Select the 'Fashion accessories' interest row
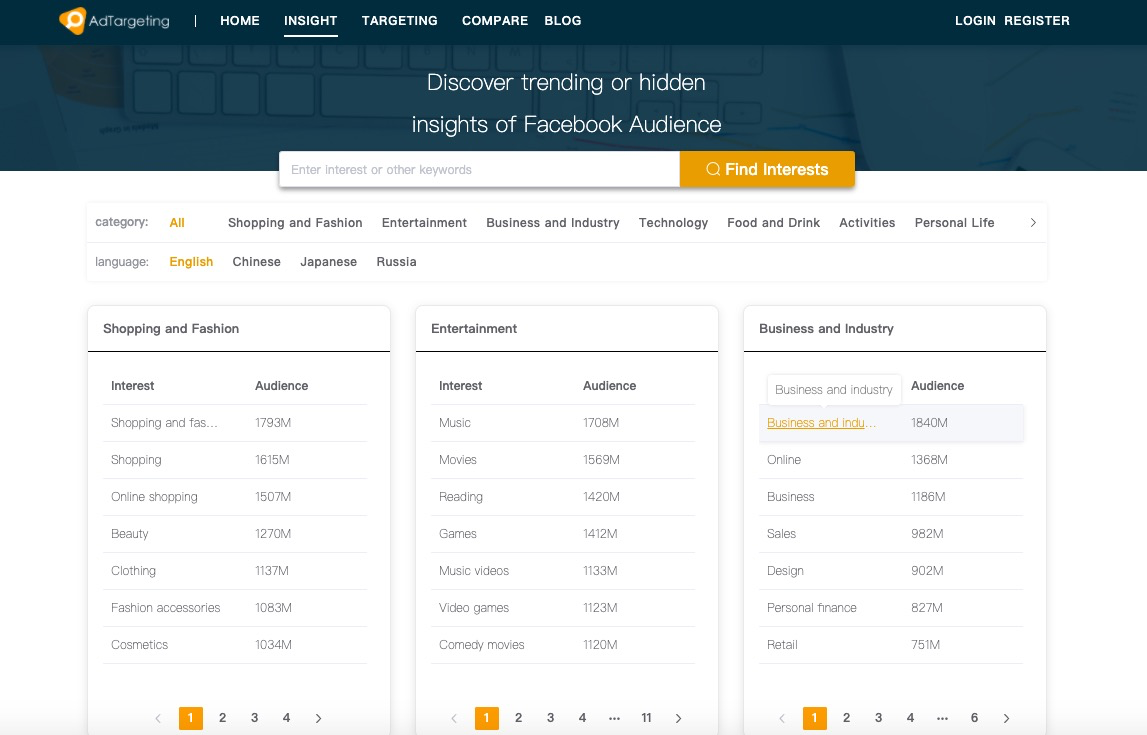 coord(235,608)
